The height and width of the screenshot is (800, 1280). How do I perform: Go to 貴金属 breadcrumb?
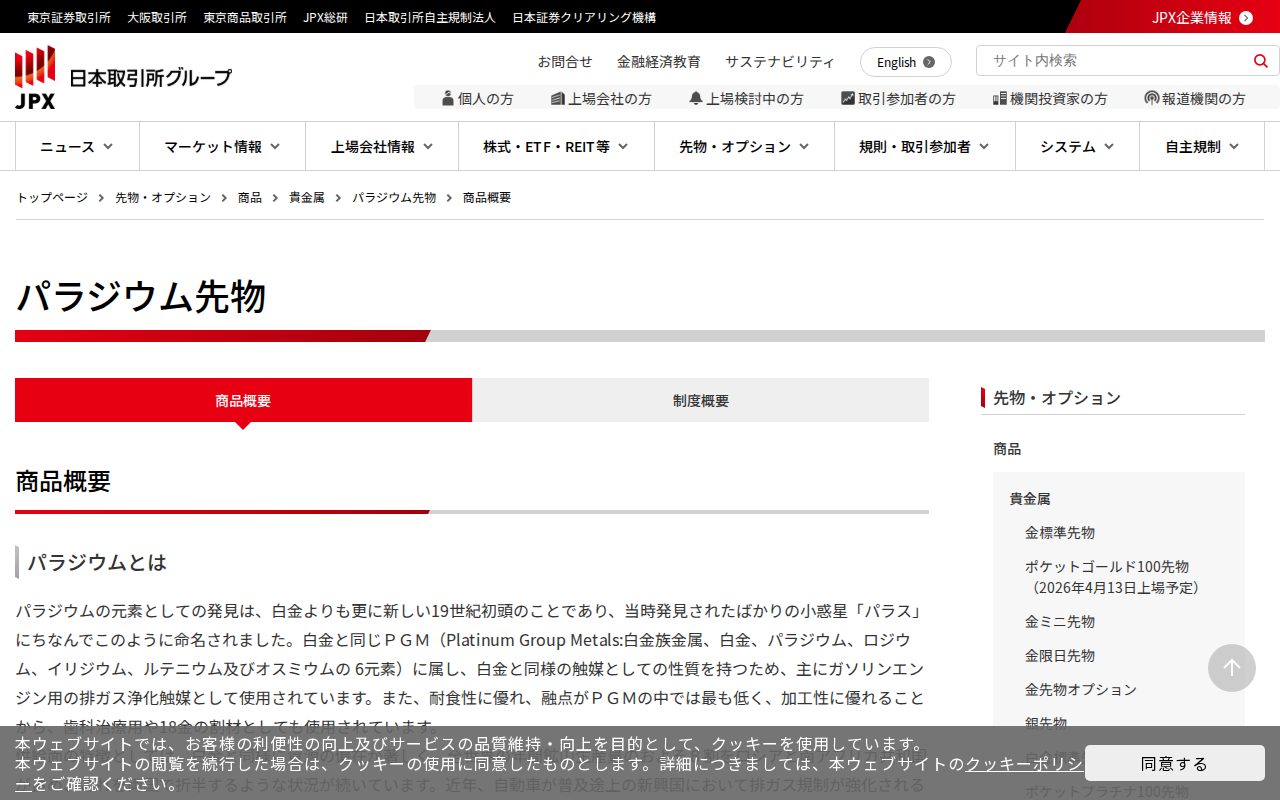(x=307, y=197)
